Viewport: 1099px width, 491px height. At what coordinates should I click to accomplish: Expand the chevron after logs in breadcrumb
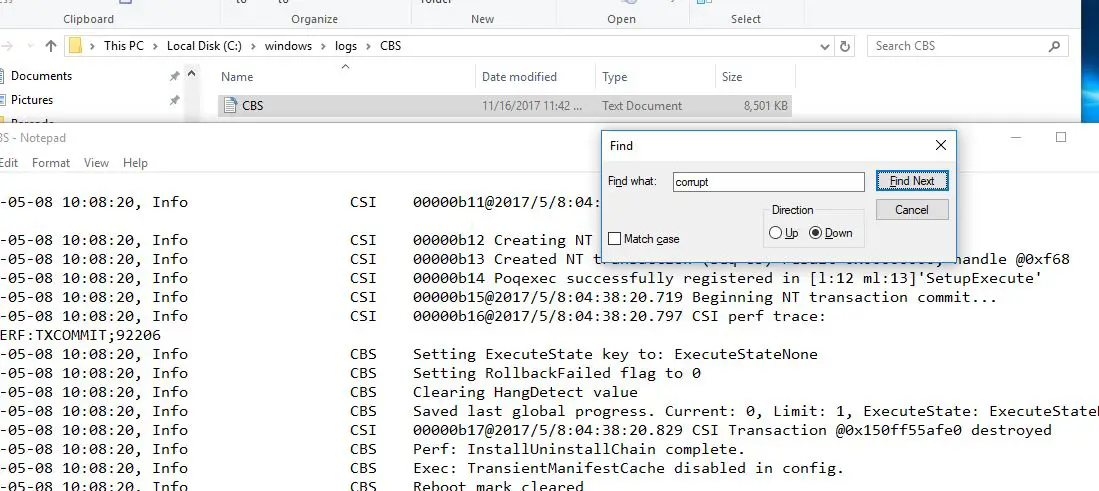(369, 46)
